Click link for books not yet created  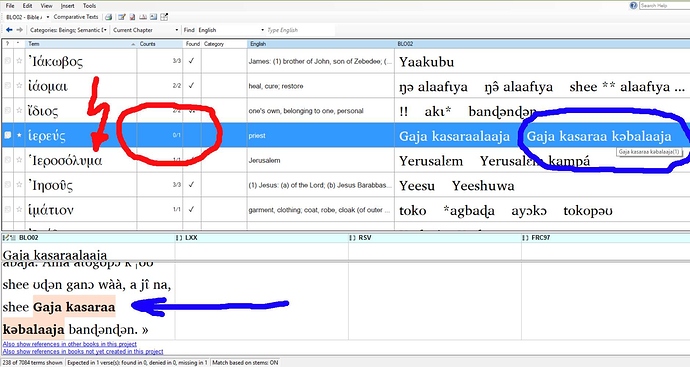[83, 351]
